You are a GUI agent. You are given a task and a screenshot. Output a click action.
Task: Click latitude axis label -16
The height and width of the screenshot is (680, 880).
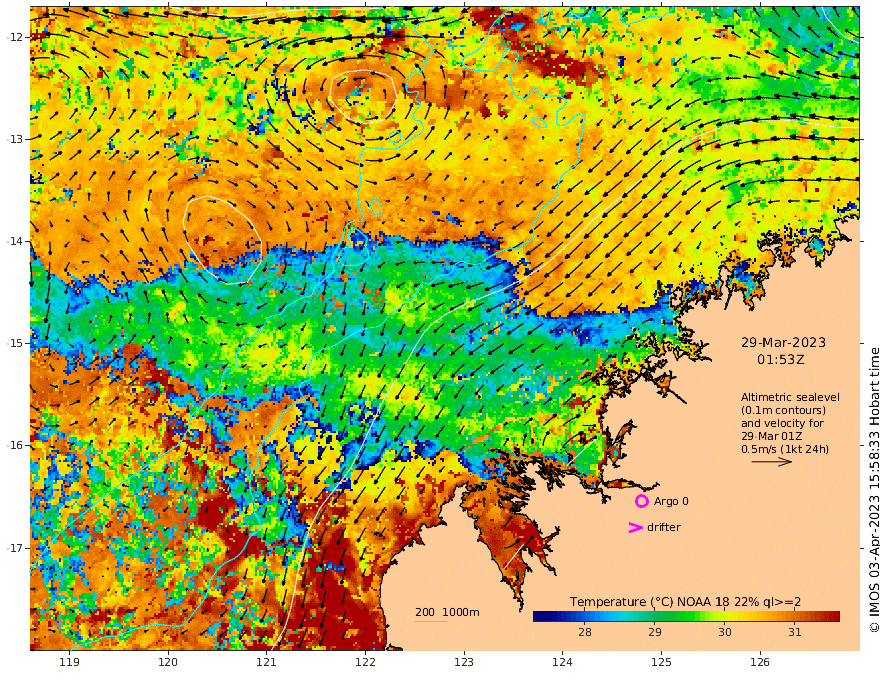14,445
